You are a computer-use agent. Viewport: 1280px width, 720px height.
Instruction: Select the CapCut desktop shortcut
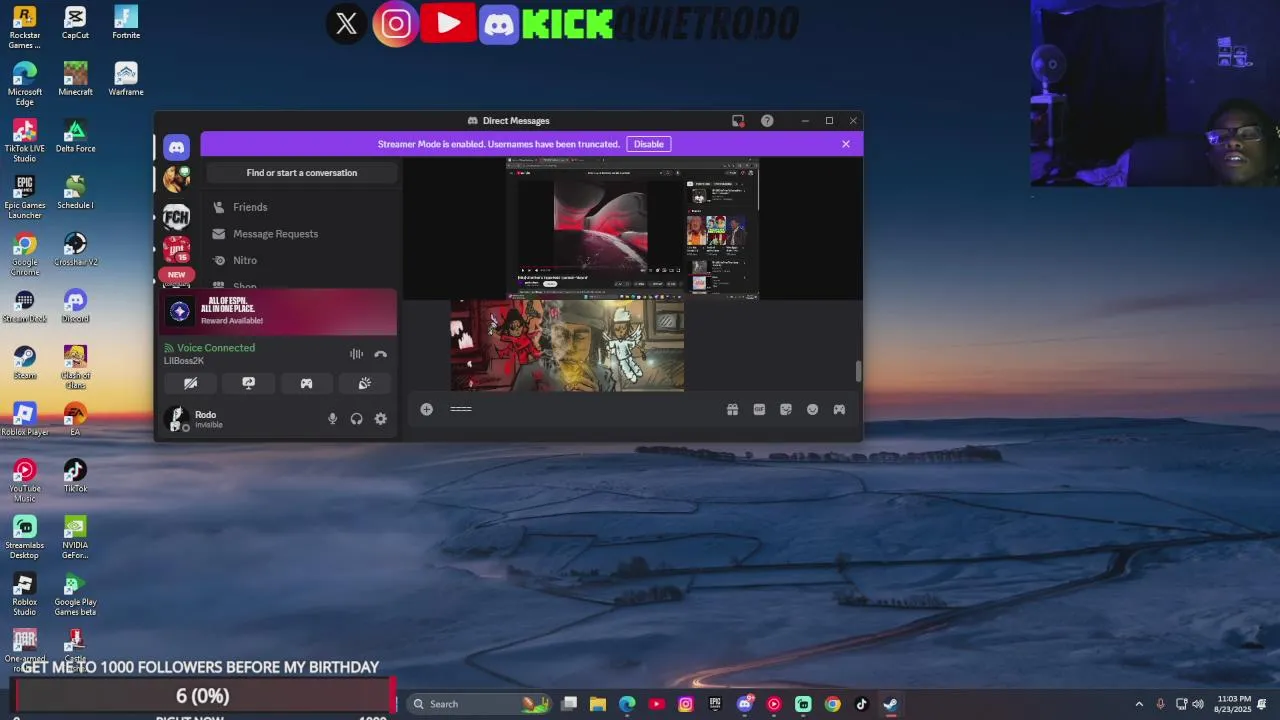(75, 23)
